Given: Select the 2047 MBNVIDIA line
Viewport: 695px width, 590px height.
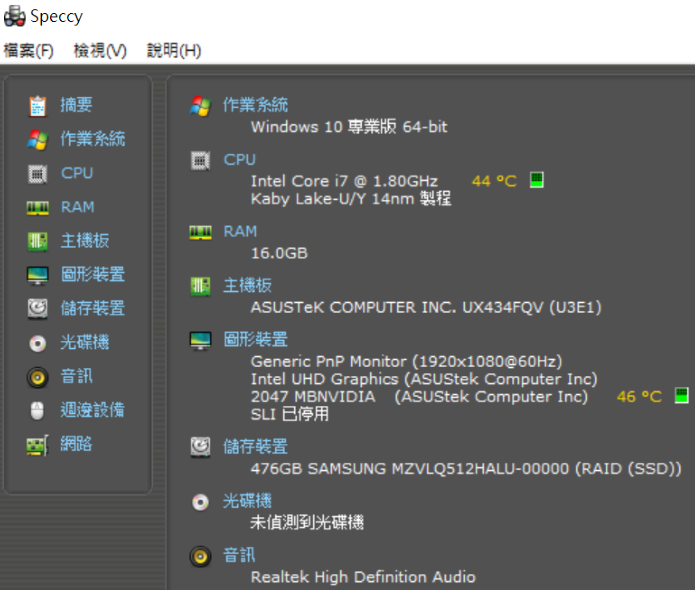Looking at the screenshot, I should 419,397.
